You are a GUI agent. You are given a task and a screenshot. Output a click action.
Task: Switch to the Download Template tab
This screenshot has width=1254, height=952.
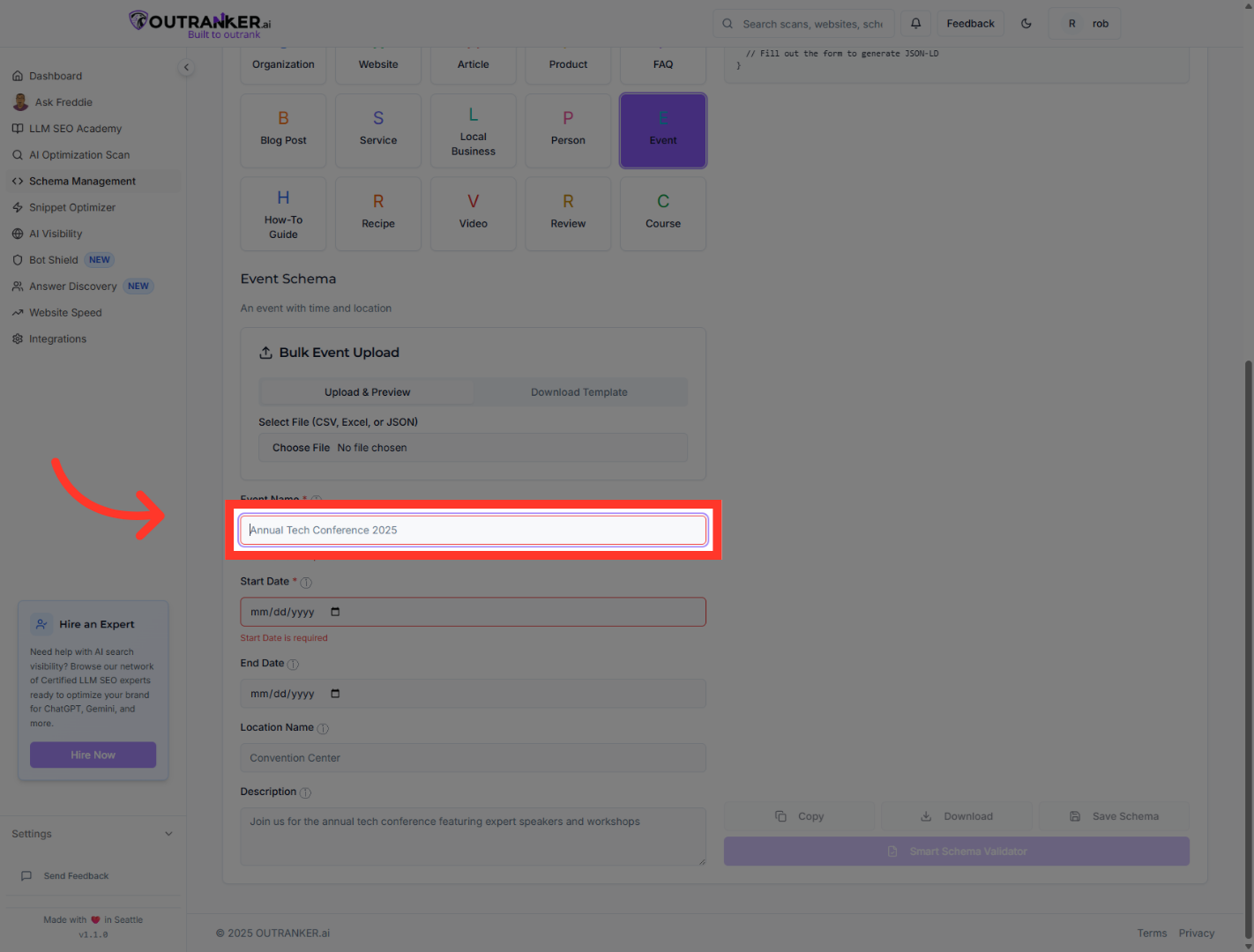coord(579,392)
